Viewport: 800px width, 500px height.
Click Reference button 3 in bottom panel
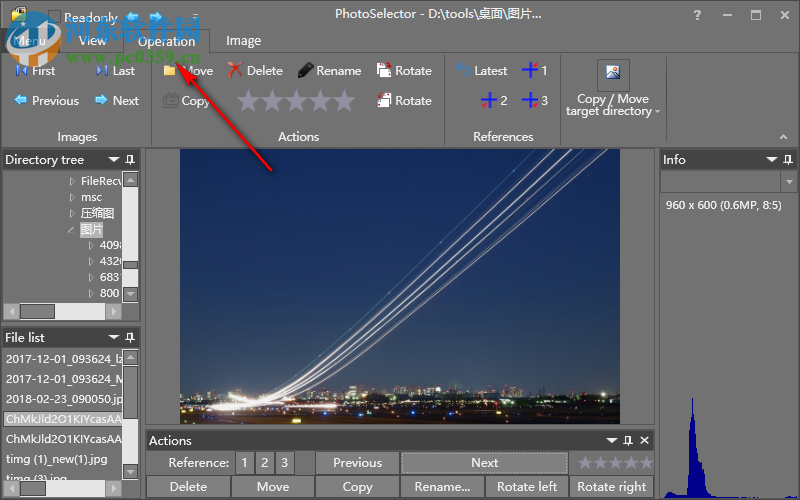pos(284,463)
